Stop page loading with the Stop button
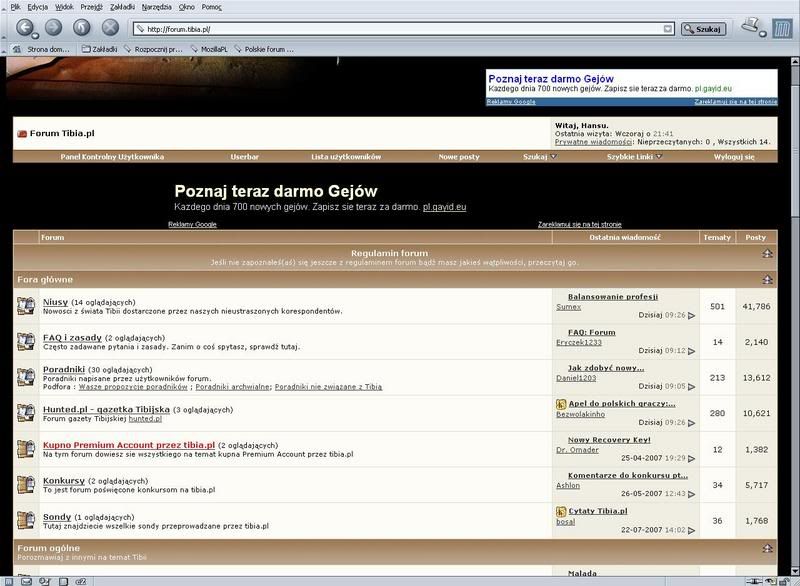Viewport: 800px width, 586px height. (x=110, y=27)
